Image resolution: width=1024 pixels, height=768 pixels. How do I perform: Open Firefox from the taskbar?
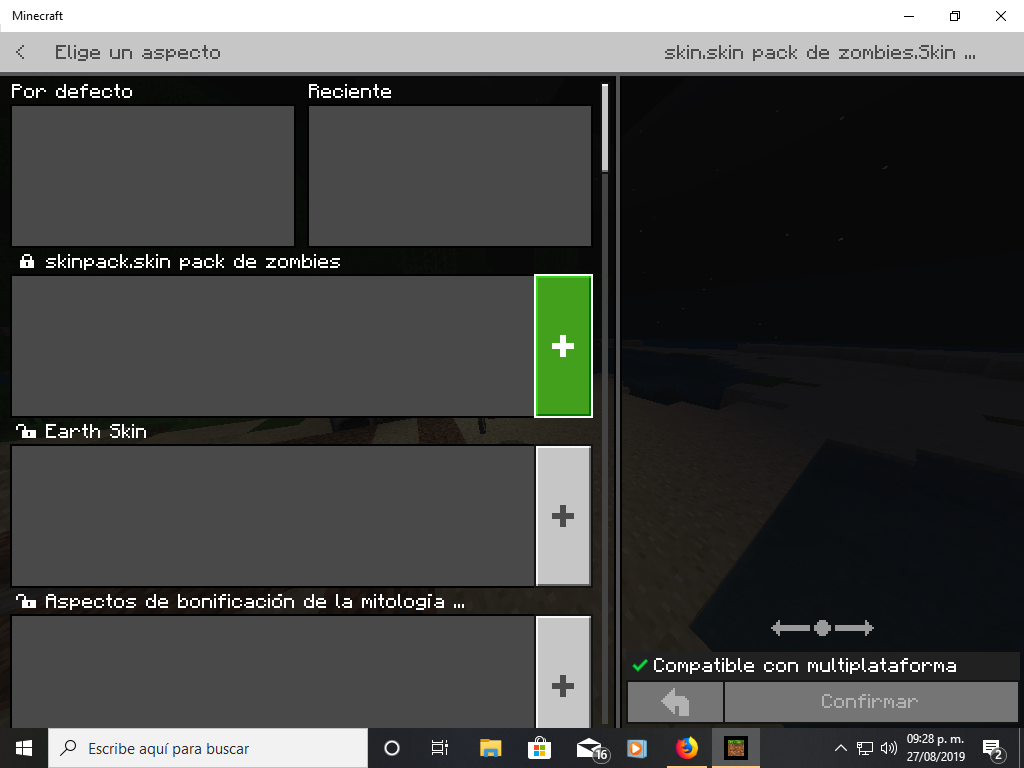686,748
